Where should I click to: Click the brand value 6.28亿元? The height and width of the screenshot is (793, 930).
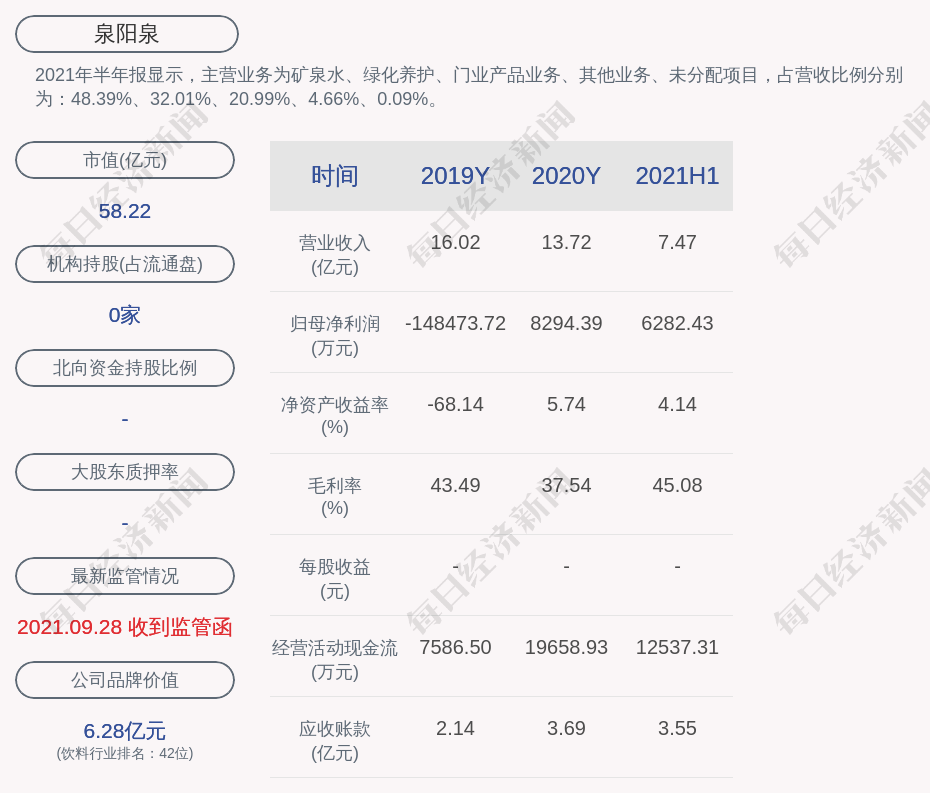125,731
